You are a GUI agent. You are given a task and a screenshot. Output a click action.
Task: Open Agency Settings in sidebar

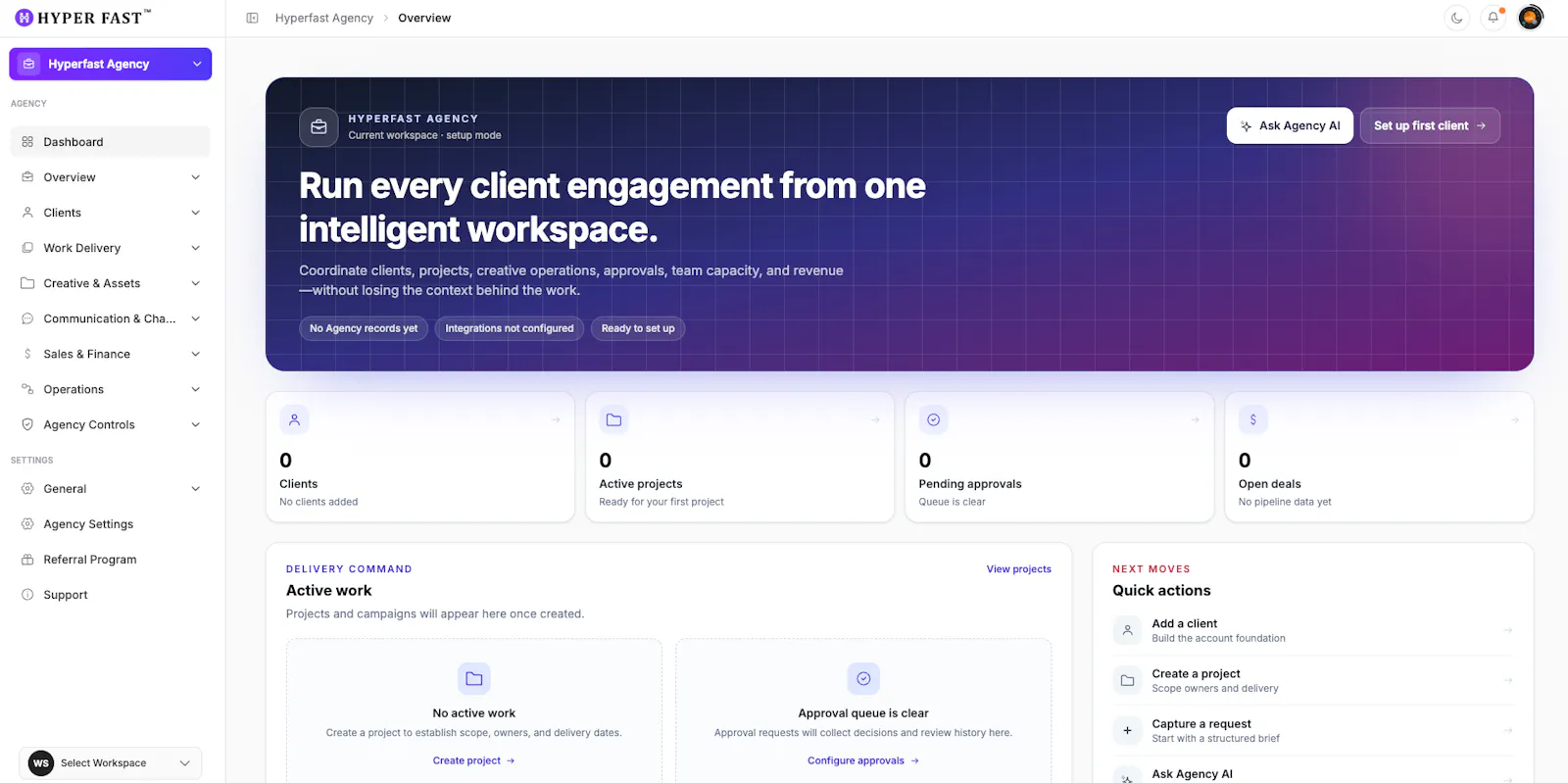pos(111,524)
